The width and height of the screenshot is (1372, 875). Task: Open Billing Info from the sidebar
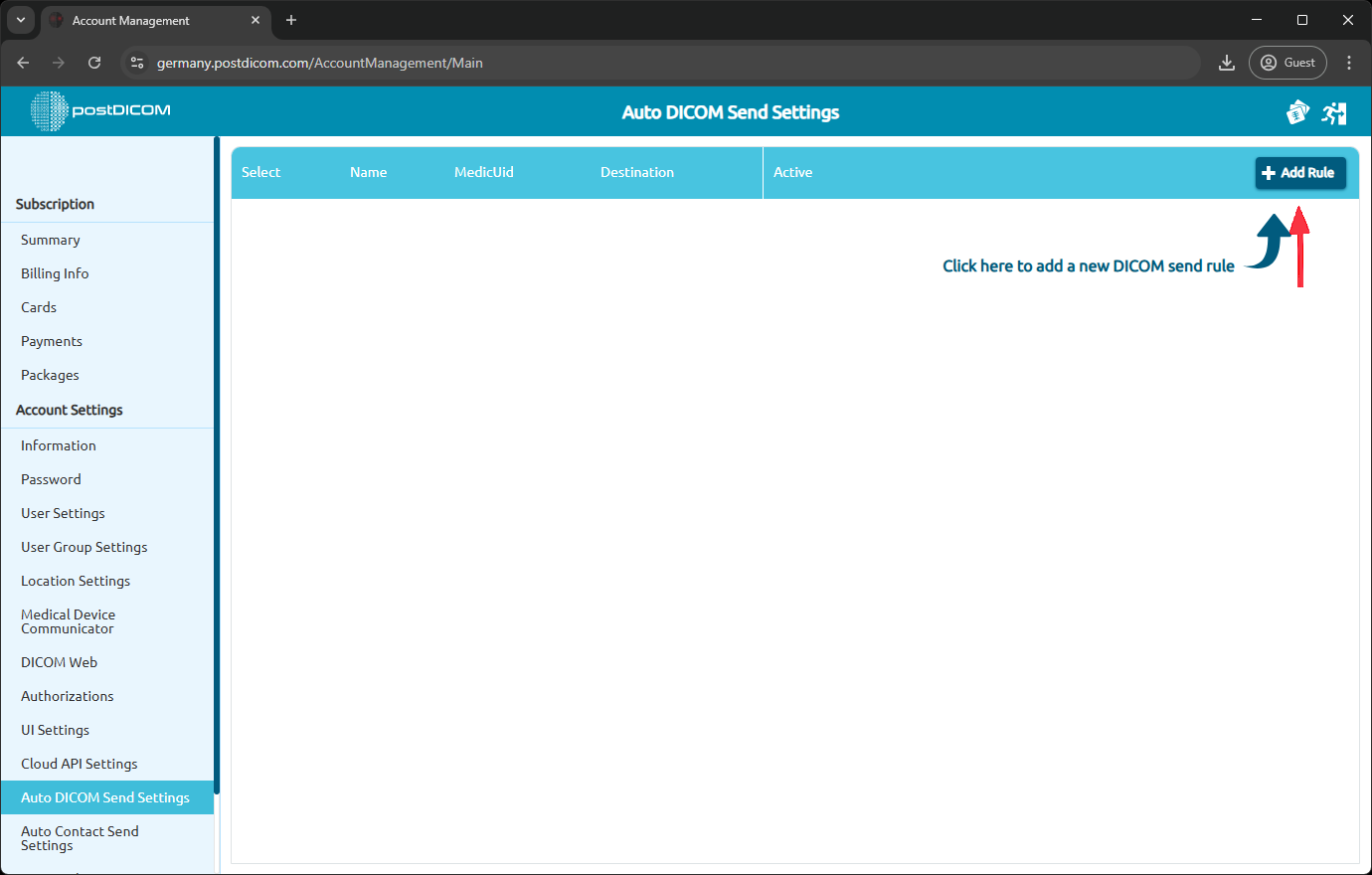[55, 273]
